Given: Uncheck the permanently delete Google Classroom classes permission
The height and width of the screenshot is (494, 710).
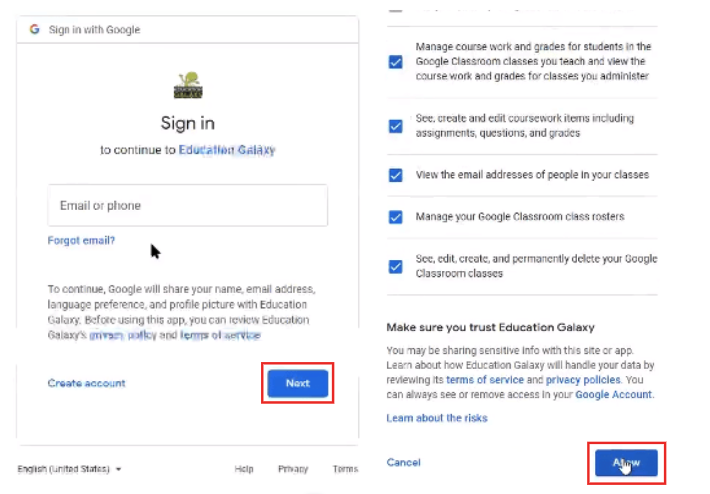Looking at the screenshot, I should point(395,266).
